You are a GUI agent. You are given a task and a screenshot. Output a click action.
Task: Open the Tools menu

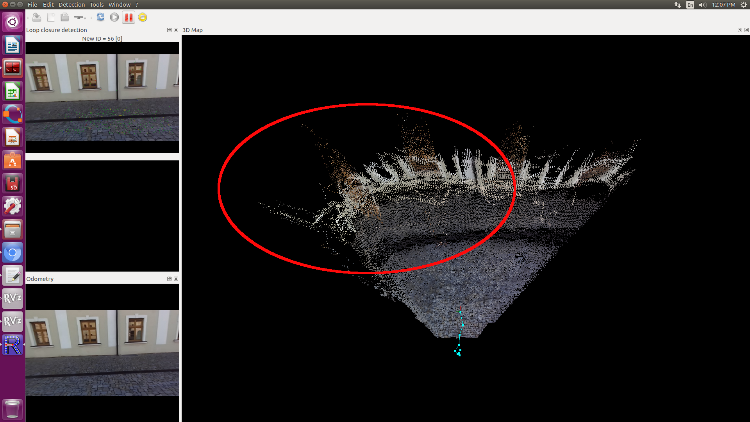(x=96, y=4)
